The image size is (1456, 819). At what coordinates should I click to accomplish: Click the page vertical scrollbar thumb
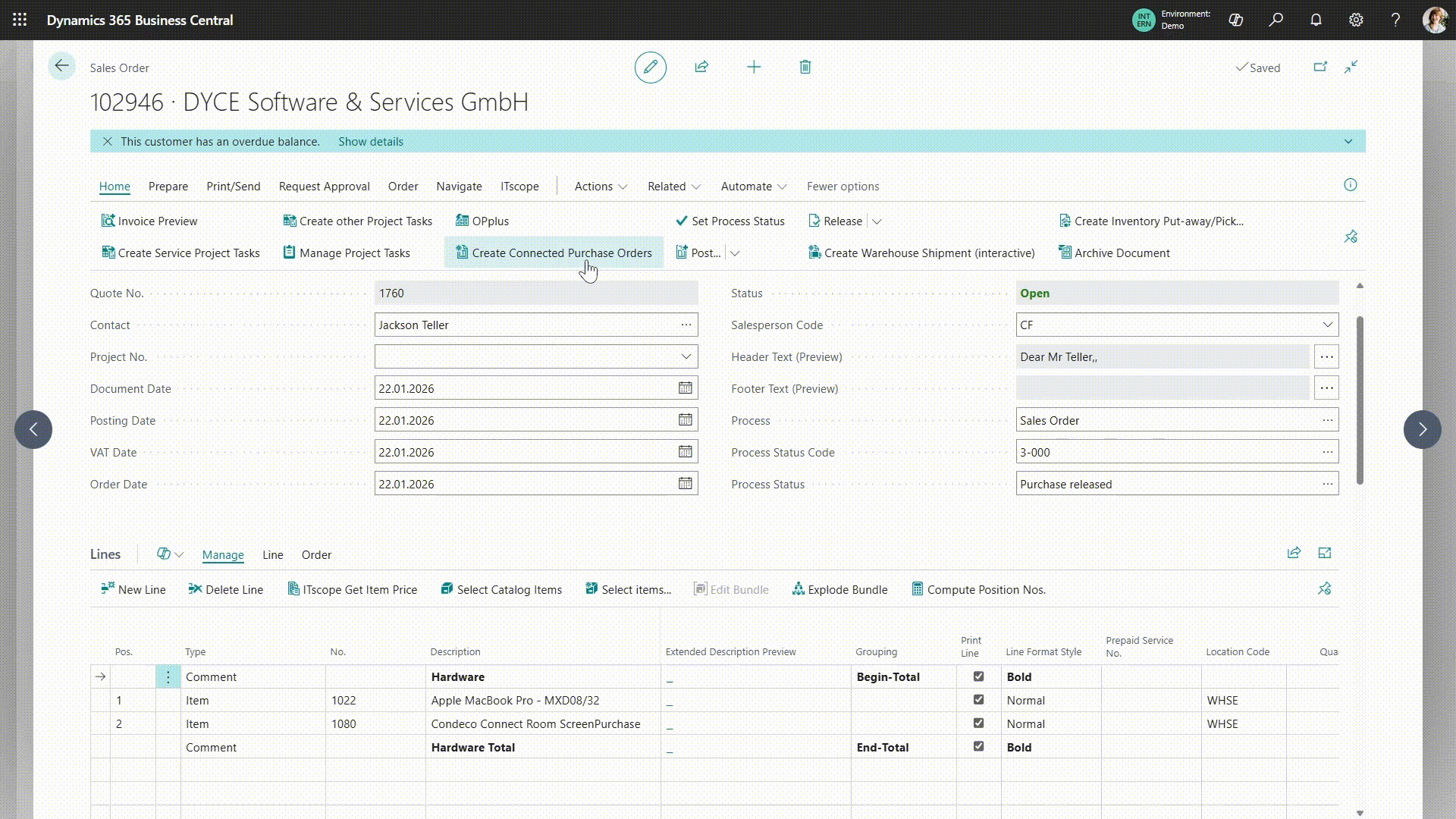(x=1360, y=400)
